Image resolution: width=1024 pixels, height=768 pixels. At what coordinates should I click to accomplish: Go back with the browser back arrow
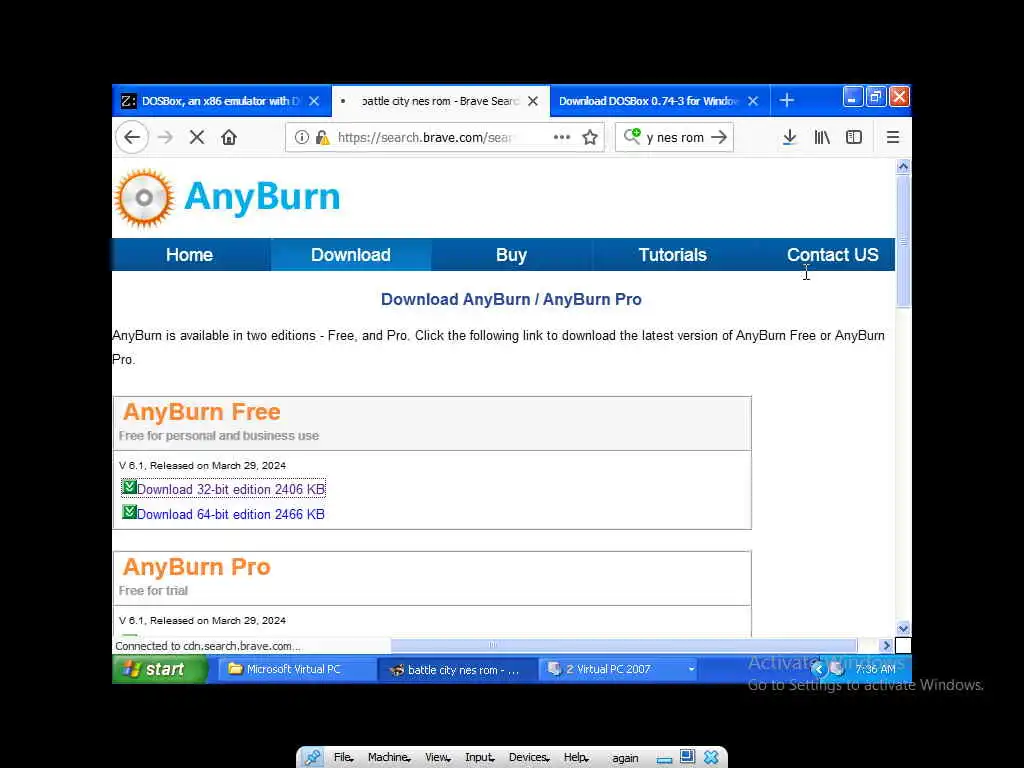pos(133,137)
